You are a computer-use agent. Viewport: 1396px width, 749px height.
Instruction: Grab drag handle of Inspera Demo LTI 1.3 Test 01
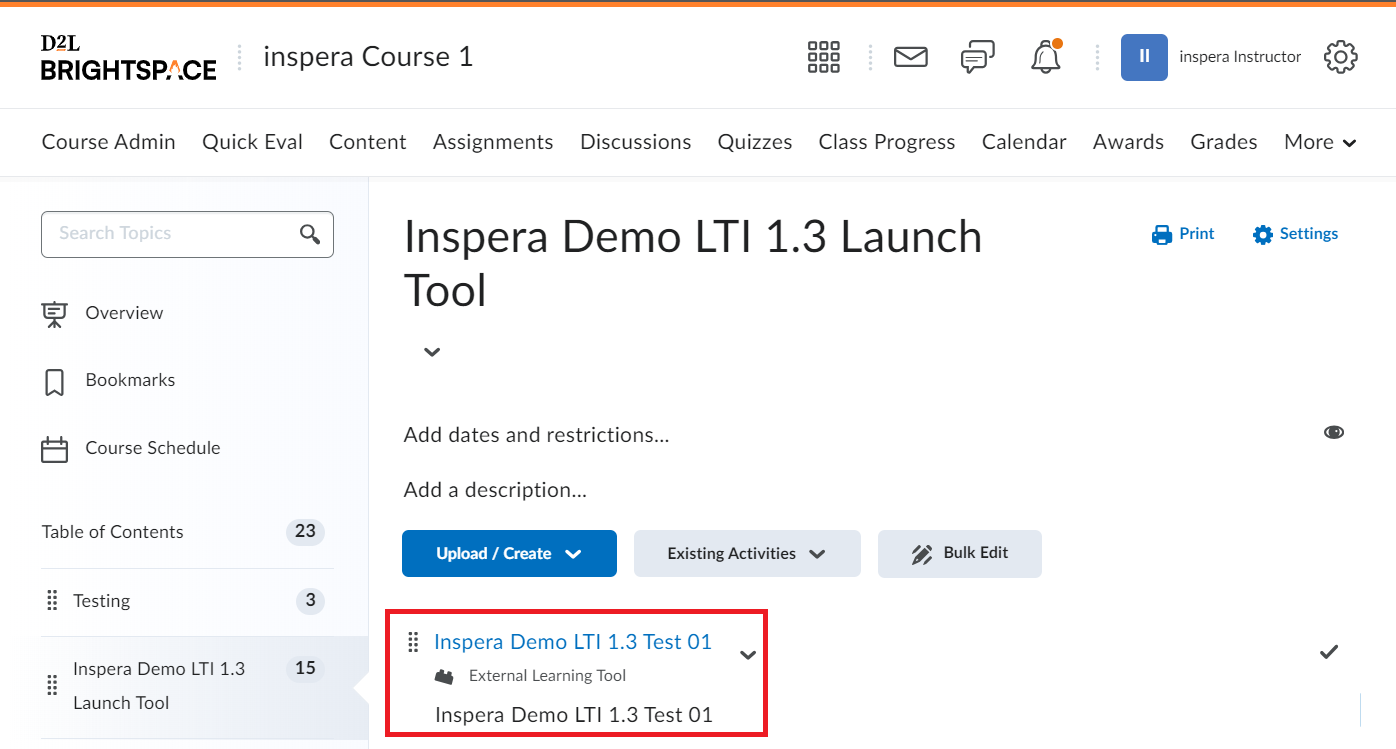click(x=413, y=642)
